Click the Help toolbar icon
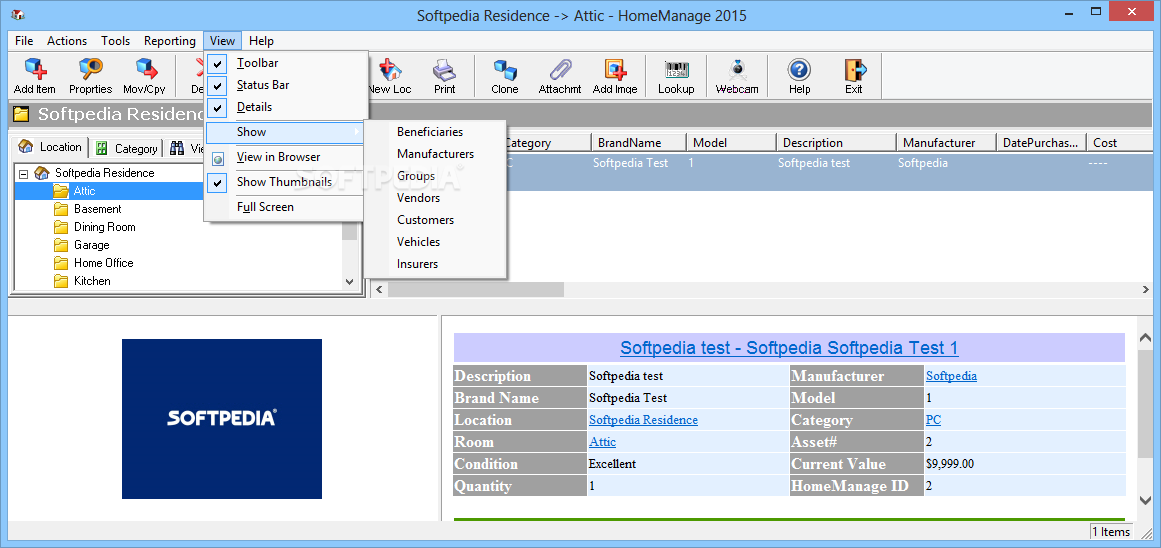This screenshot has width=1161, height=548. [x=800, y=70]
